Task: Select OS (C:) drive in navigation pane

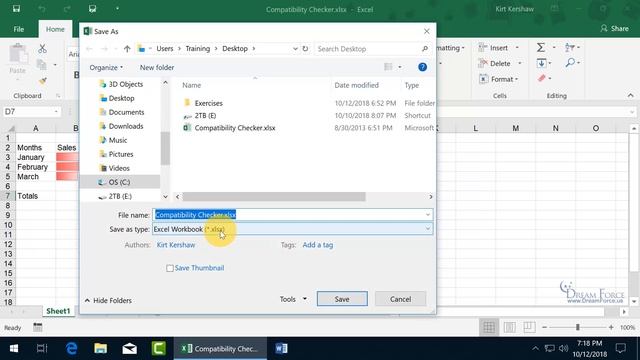Action: [x=119, y=182]
